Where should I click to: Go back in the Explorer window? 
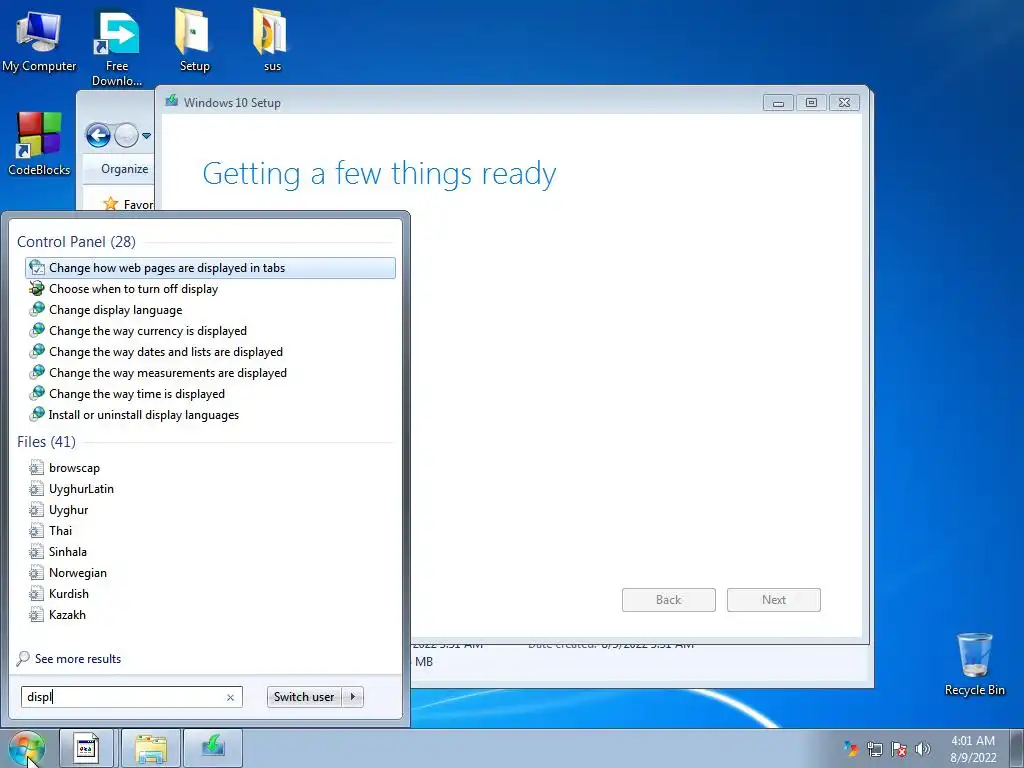coord(98,136)
